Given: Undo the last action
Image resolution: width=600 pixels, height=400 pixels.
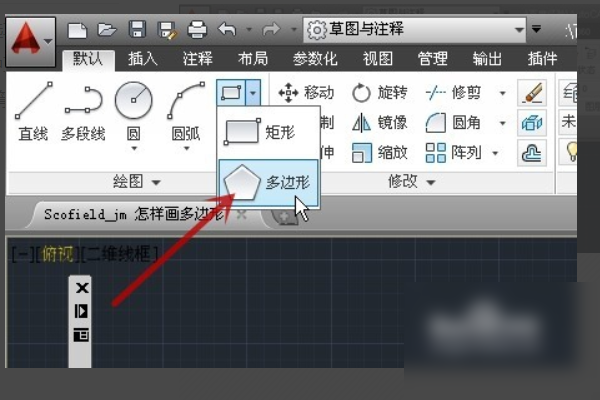Looking at the screenshot, I should pyautogui.click(x=227, y=29).
